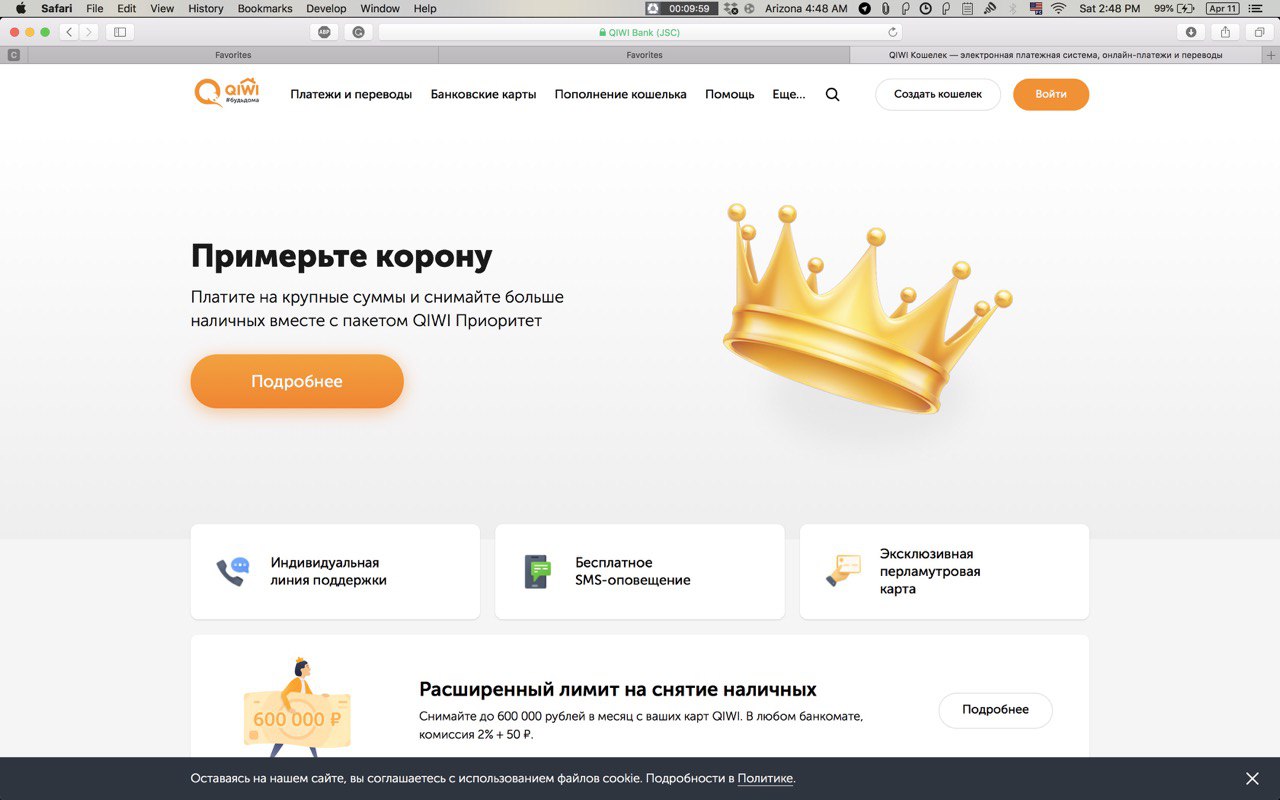
Task: Click the Sat 2:48 PM clock
Action: point(1110,8)
